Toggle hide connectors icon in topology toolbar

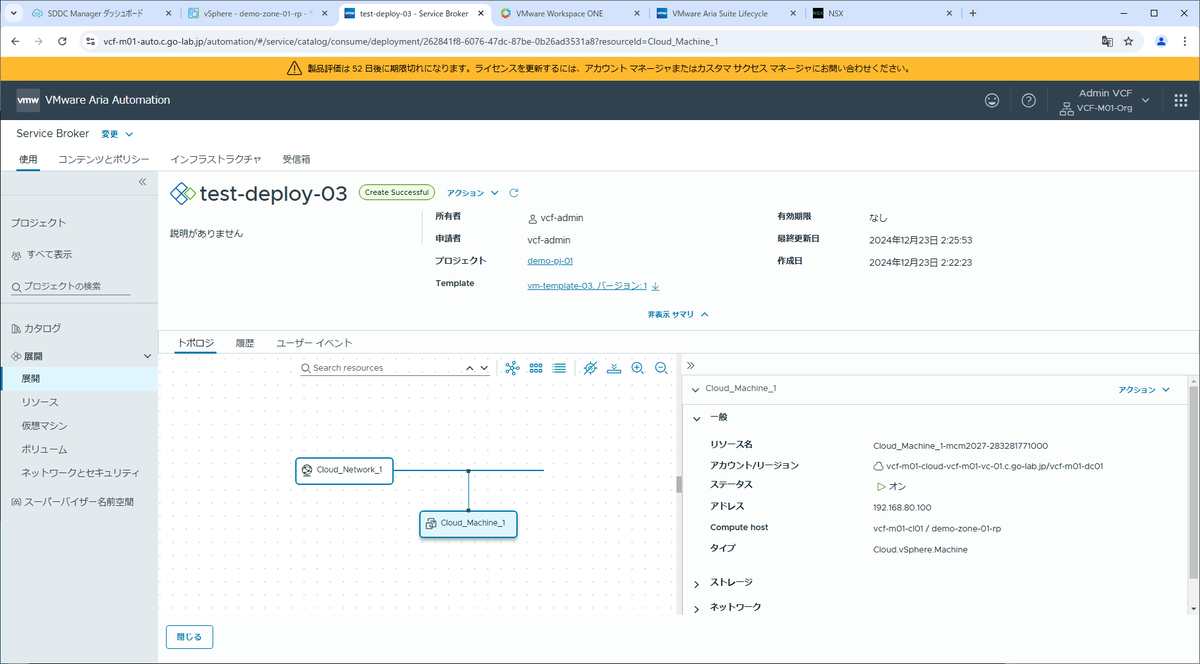click(590, 368)
